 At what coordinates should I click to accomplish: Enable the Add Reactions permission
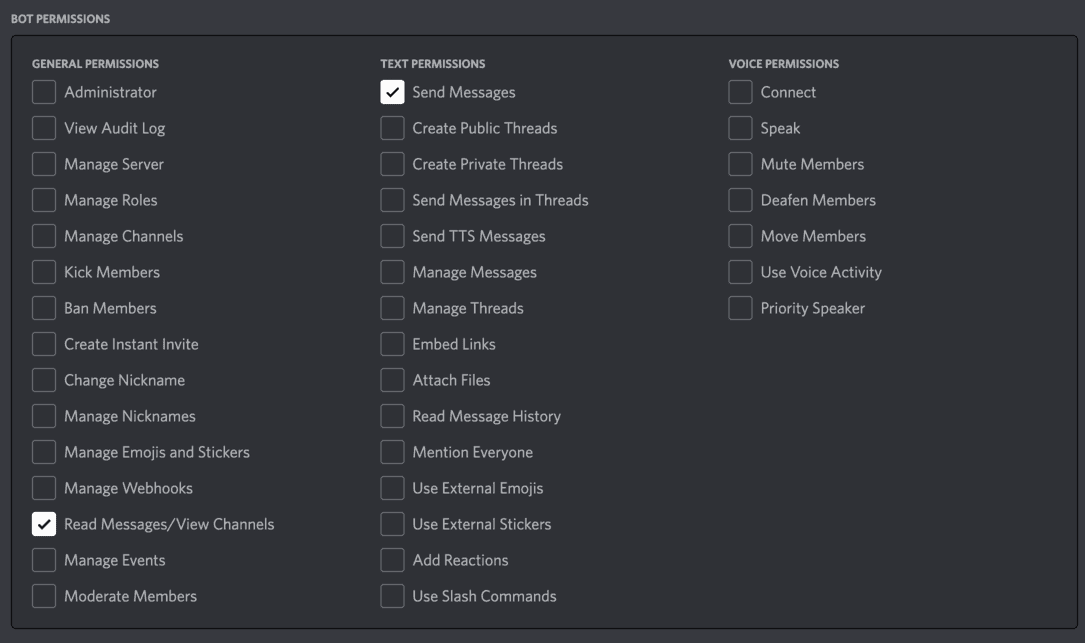[392, 560]
